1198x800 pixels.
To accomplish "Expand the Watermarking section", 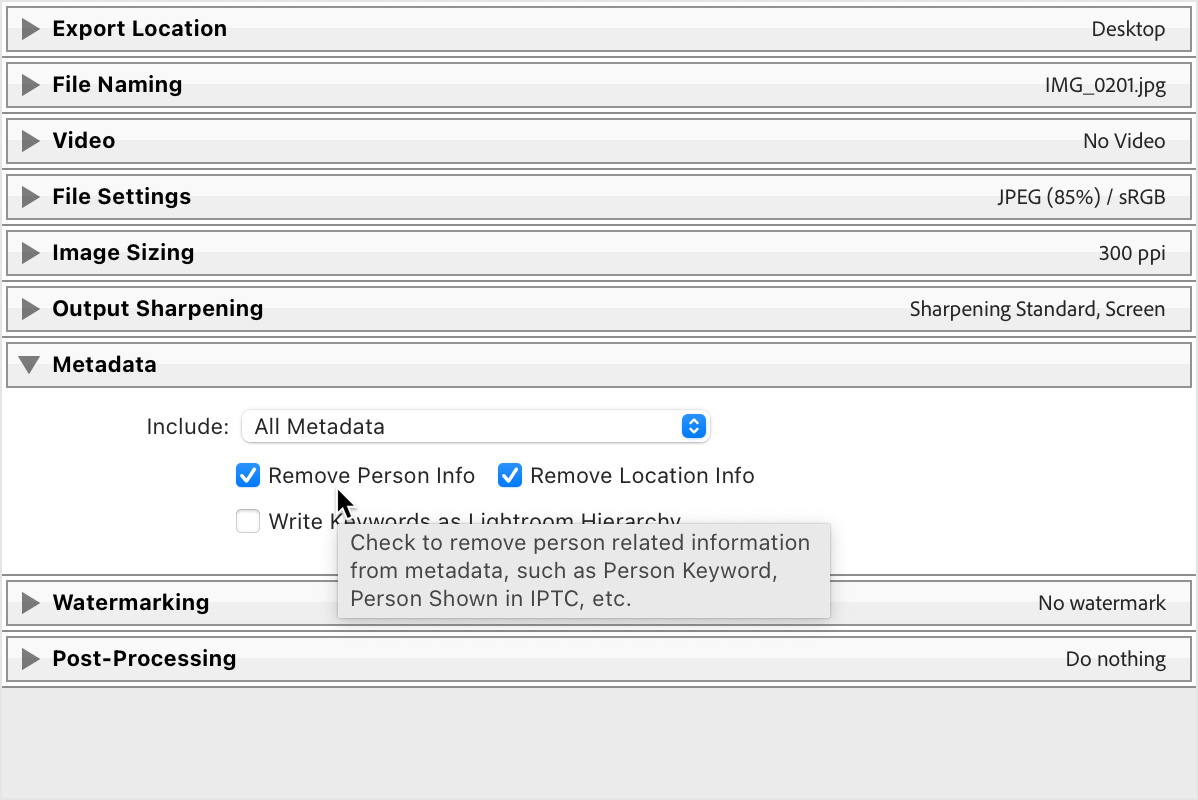I will point(29,602).
